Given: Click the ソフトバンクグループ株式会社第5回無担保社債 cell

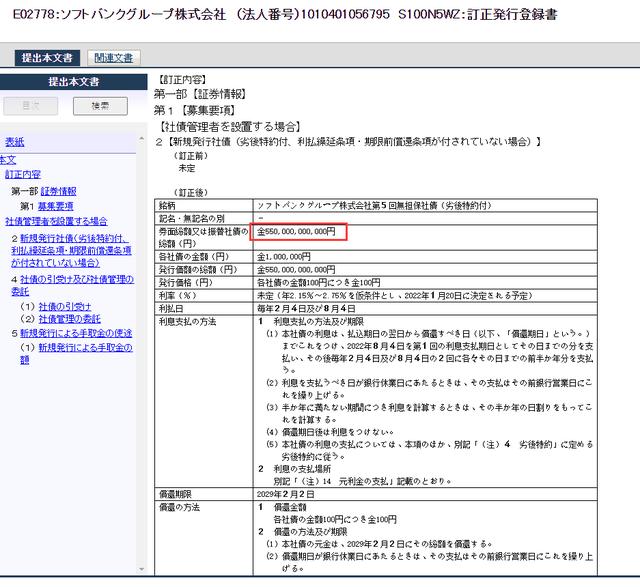Looking at the screenshot, I should 425,205.
